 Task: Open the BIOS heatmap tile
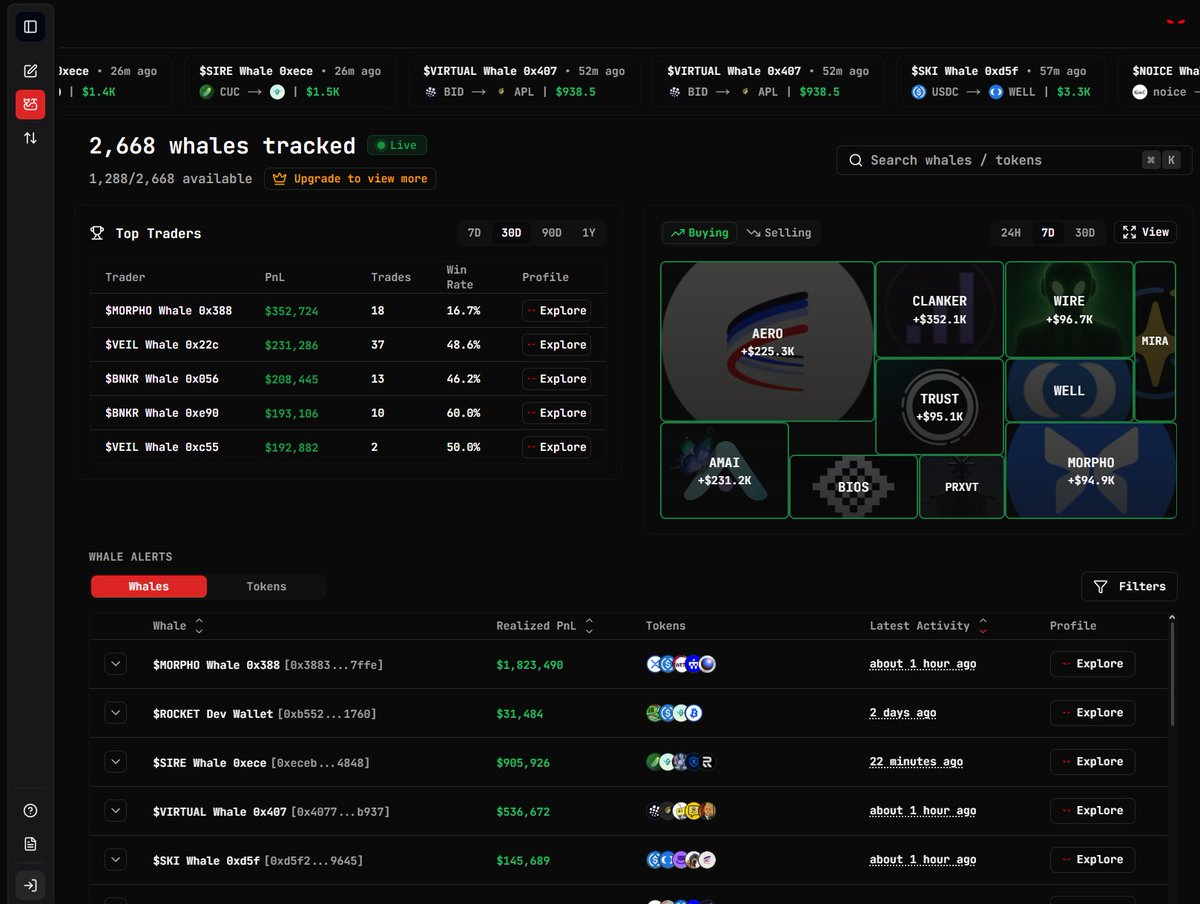pyautogui.click(x=853, y=487)
